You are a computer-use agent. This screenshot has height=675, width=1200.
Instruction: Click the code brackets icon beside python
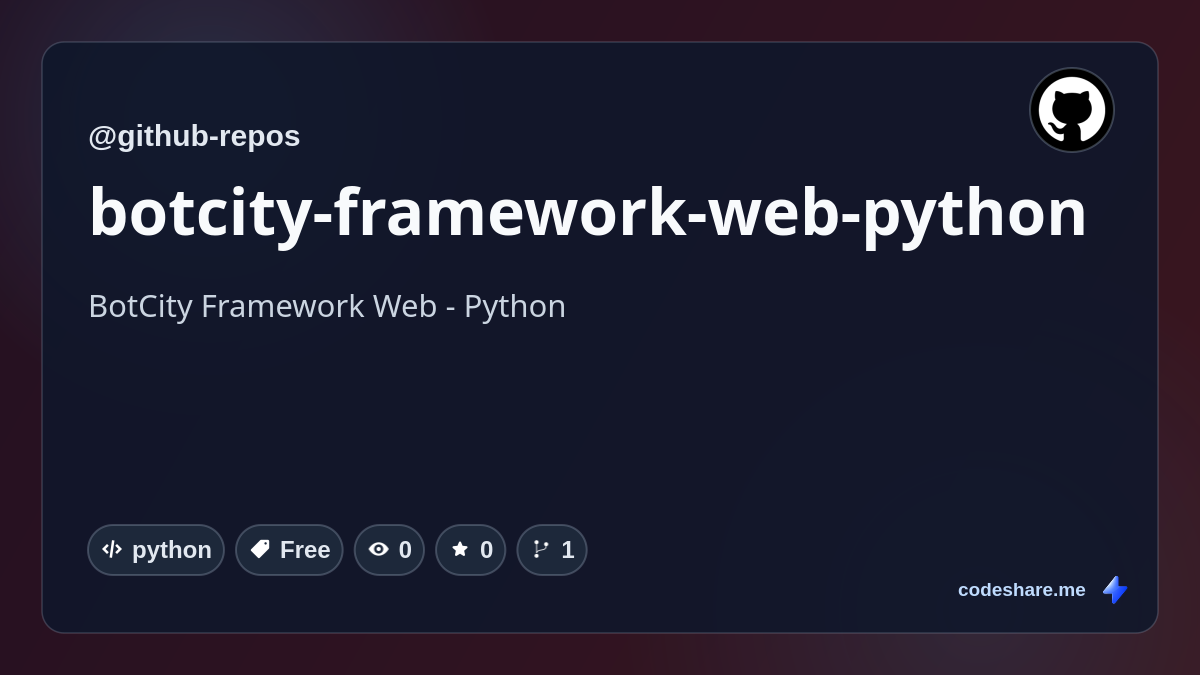[112, 549]
